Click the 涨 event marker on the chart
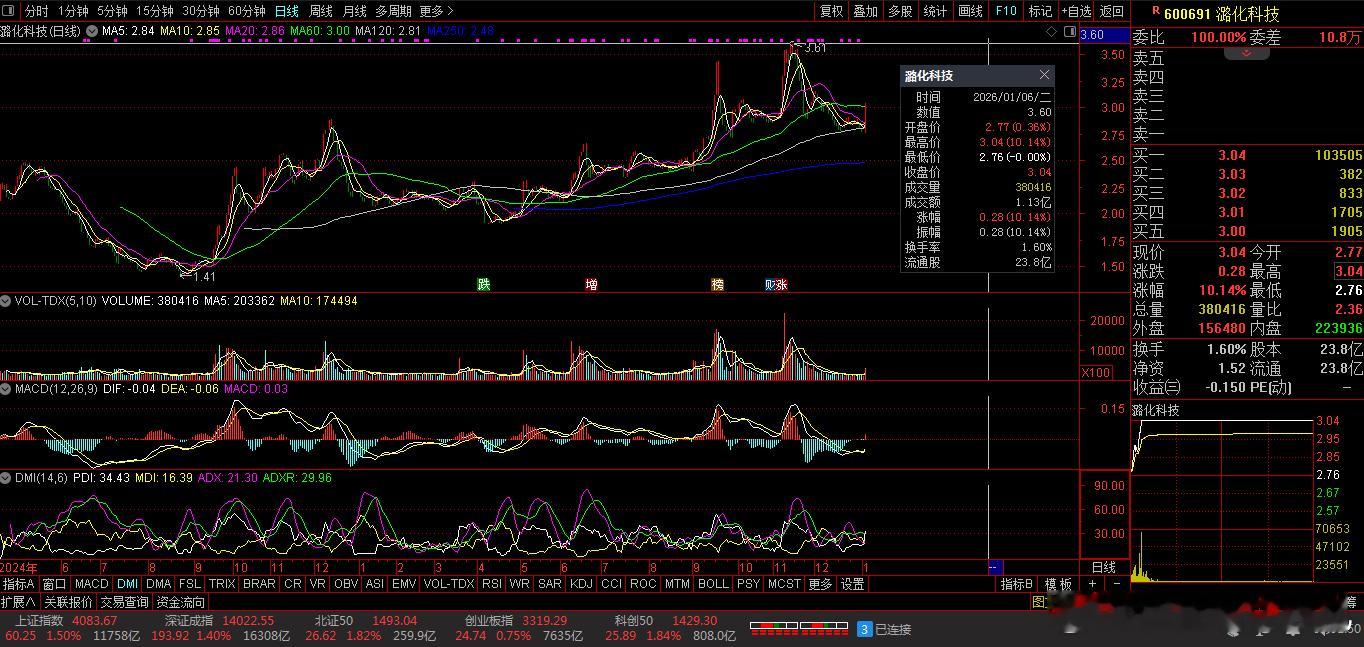Viewport: 1364px width, 647px height. pos(781,285)
